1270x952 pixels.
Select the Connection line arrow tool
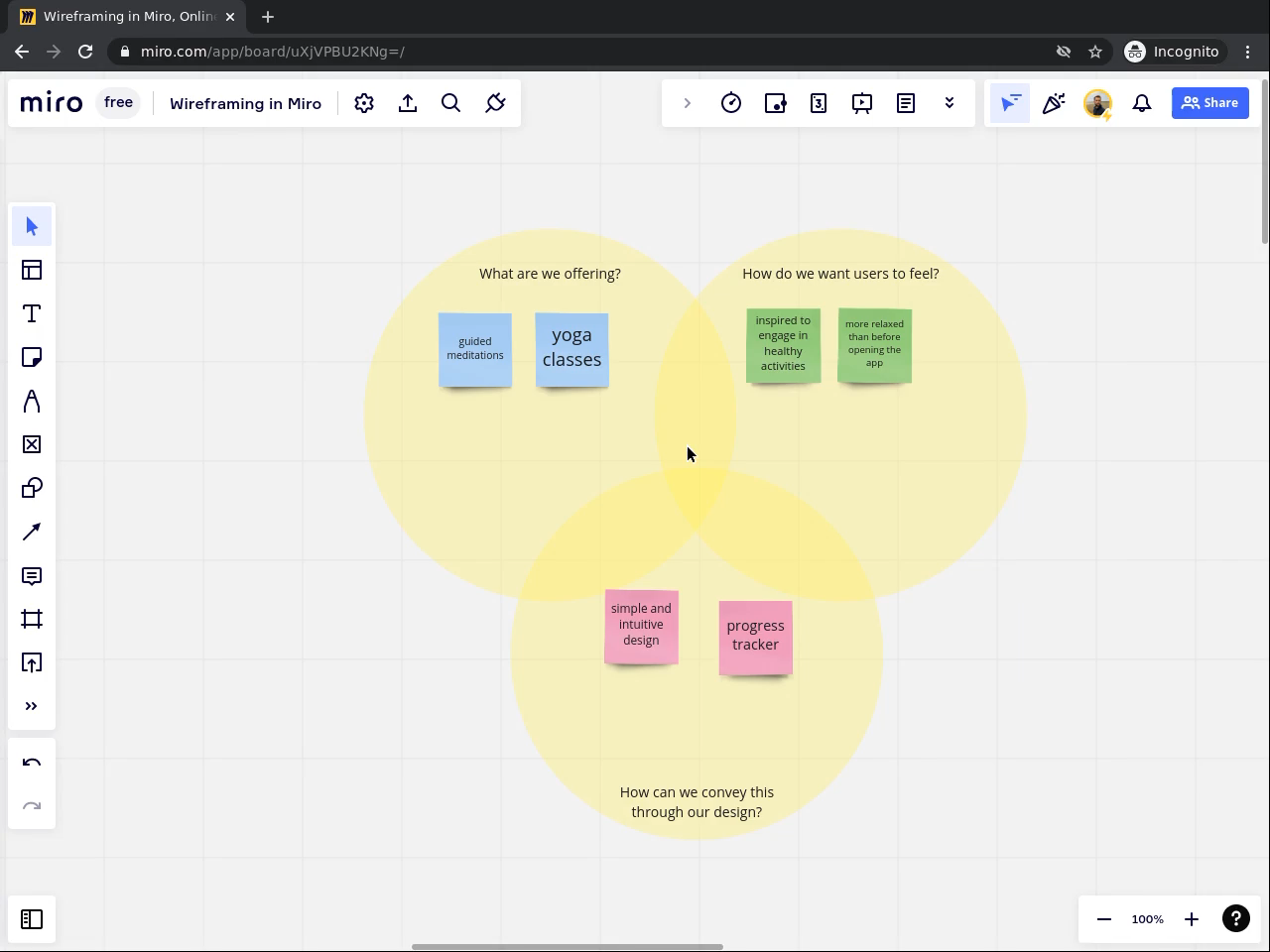32,533
